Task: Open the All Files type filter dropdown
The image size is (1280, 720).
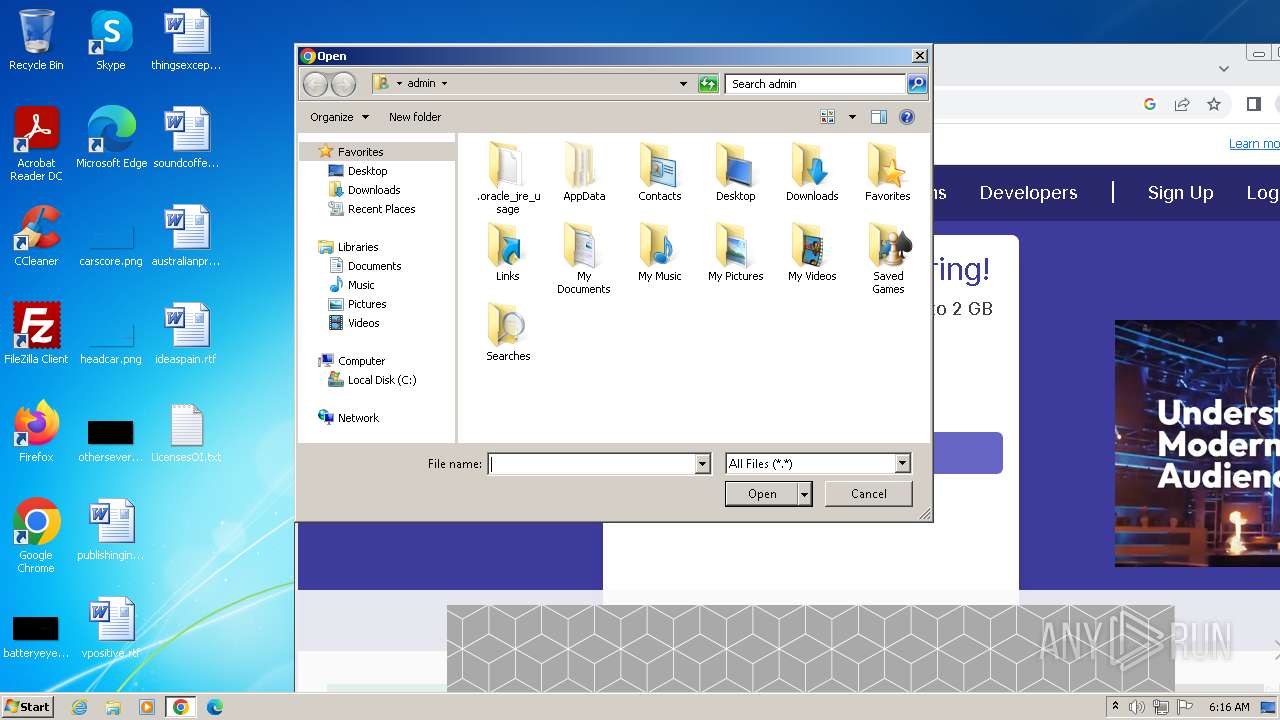Action: point(902,464)
